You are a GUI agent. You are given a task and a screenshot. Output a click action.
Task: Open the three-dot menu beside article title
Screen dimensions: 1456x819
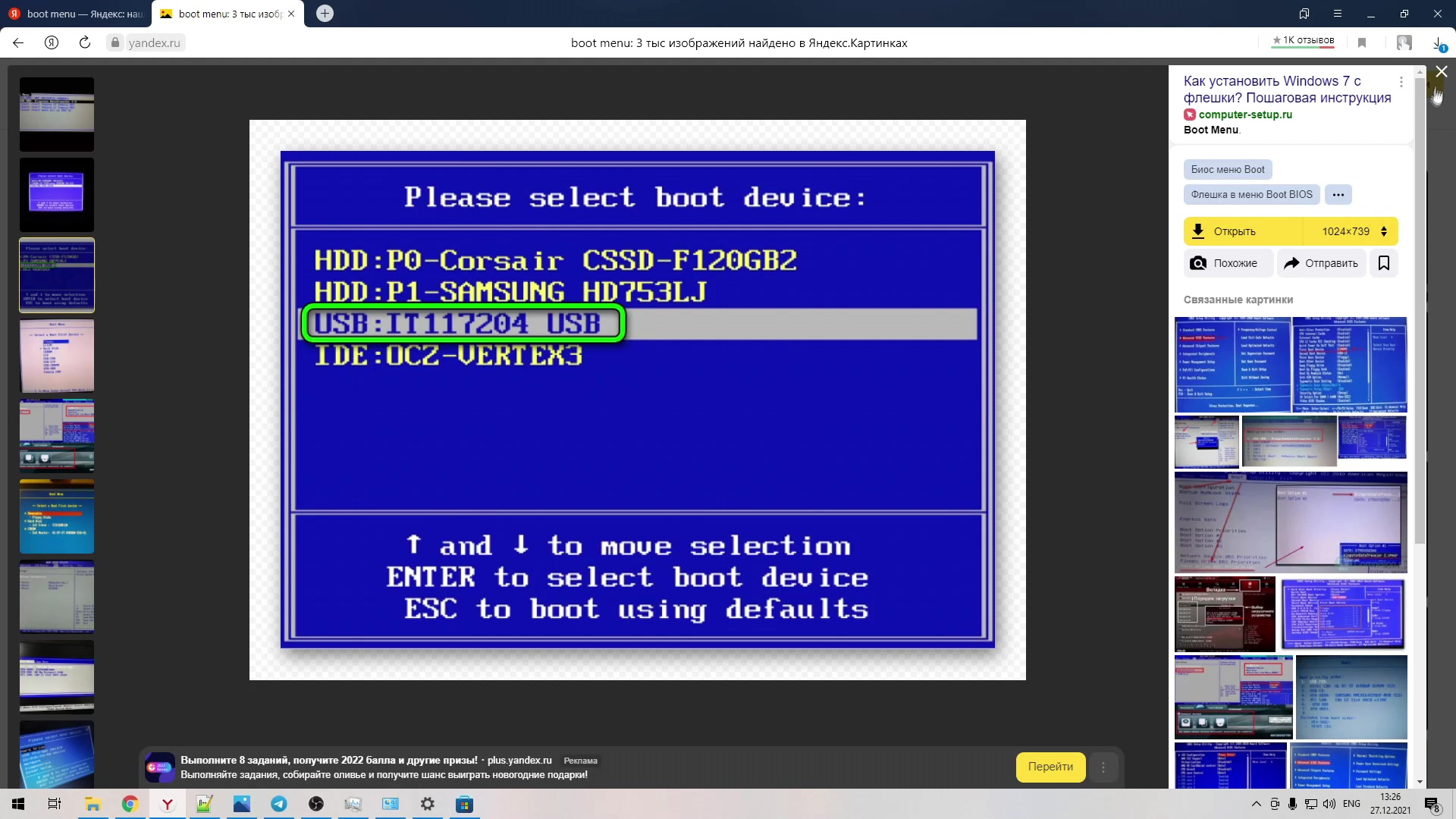click(x=1401, y=82)
